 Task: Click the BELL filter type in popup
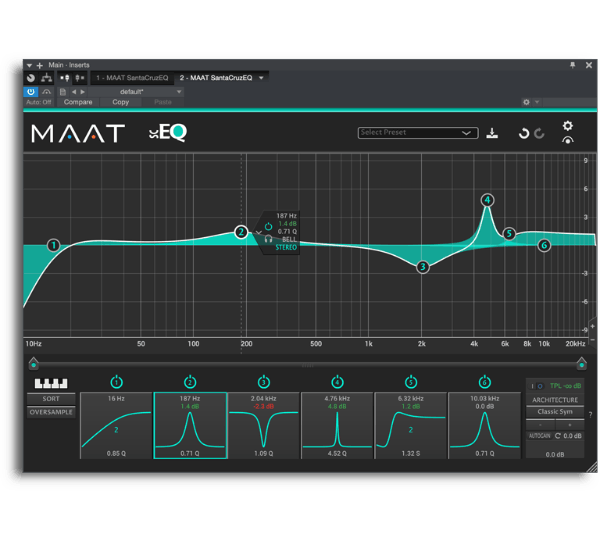pyautogui.click(x=289, y=240)
